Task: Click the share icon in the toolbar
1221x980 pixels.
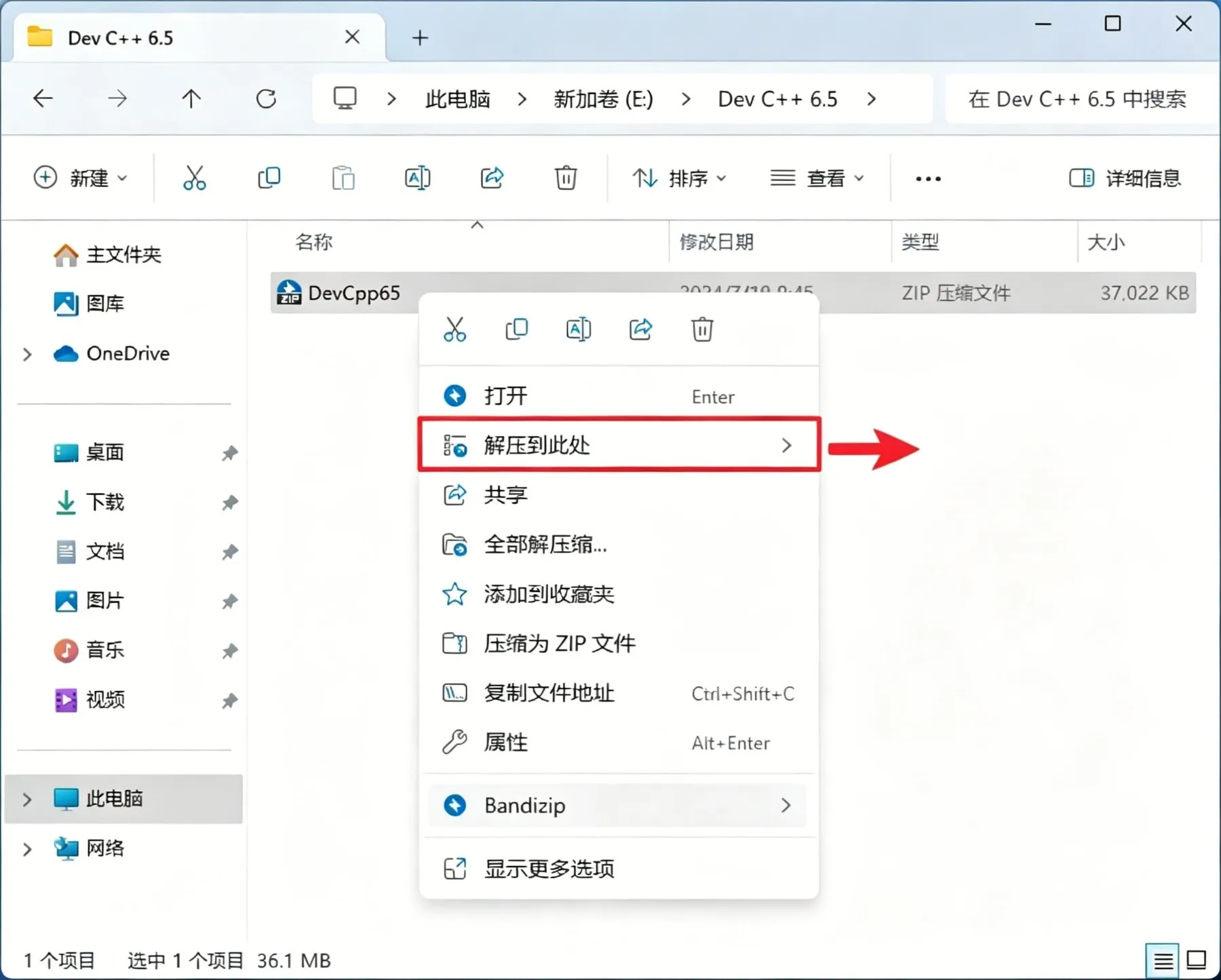Action: 492,178
